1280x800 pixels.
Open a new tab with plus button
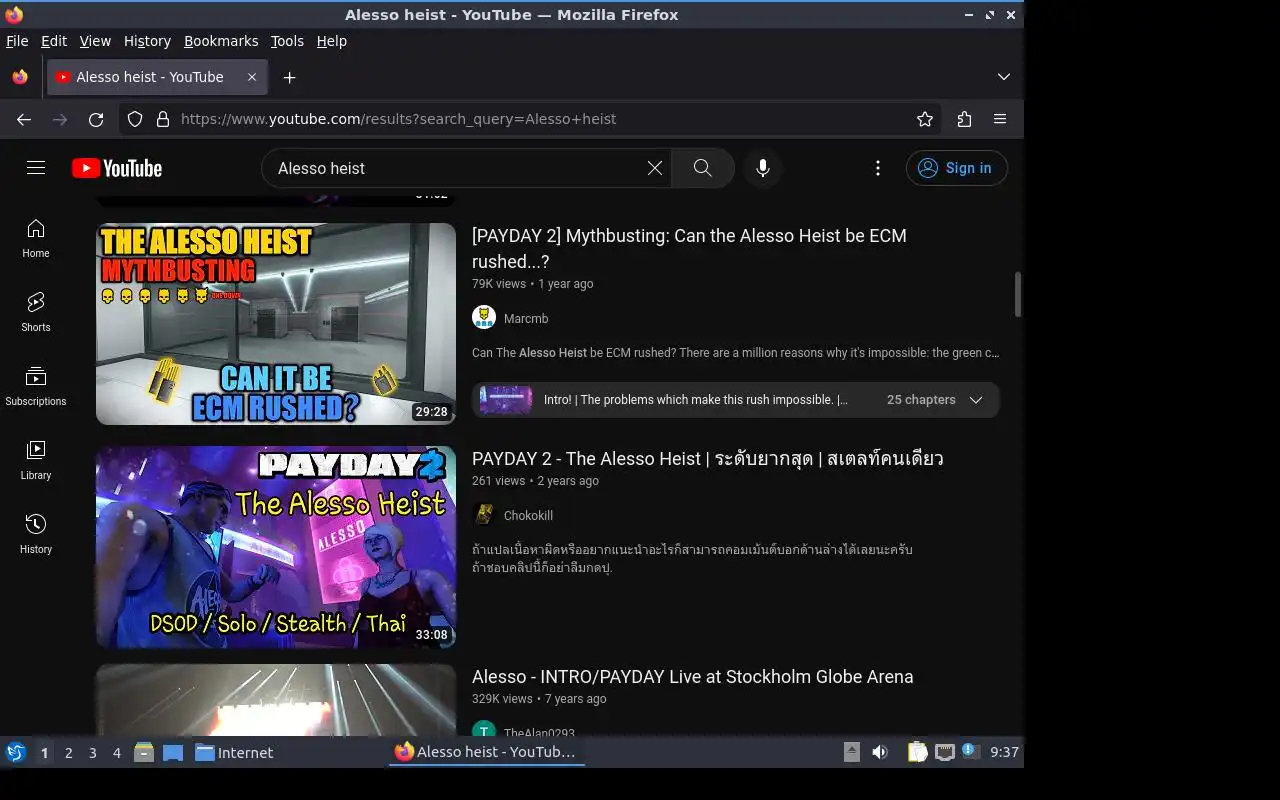289,77
